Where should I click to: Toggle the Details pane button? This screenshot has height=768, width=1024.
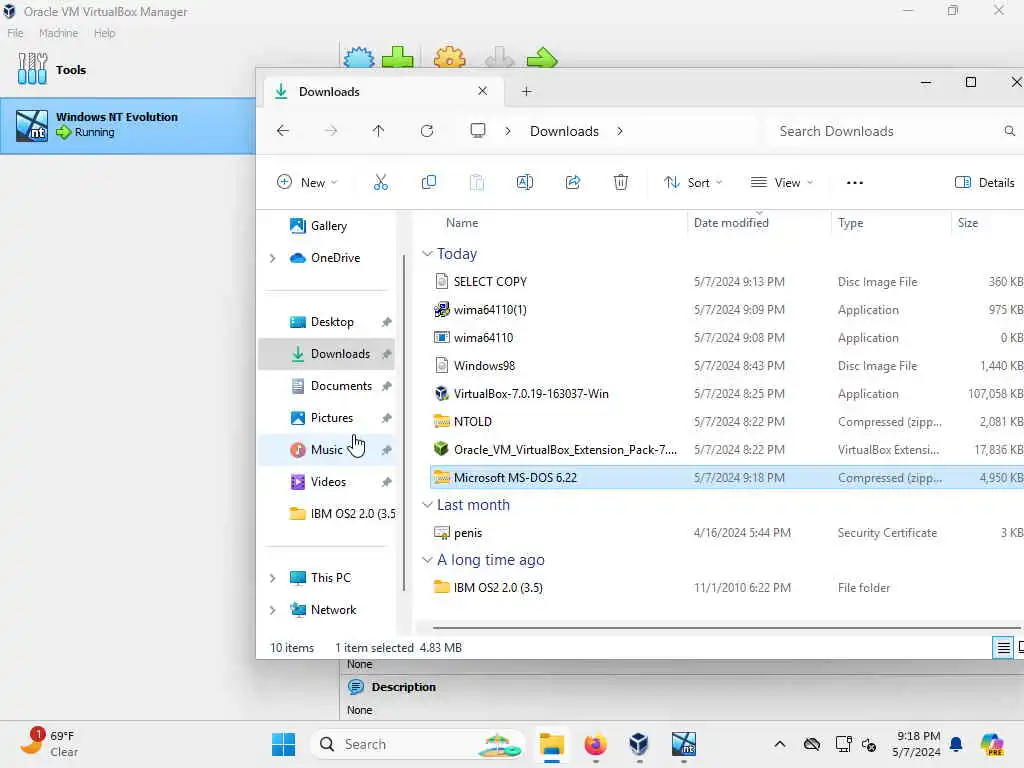[x=985, y=183]
